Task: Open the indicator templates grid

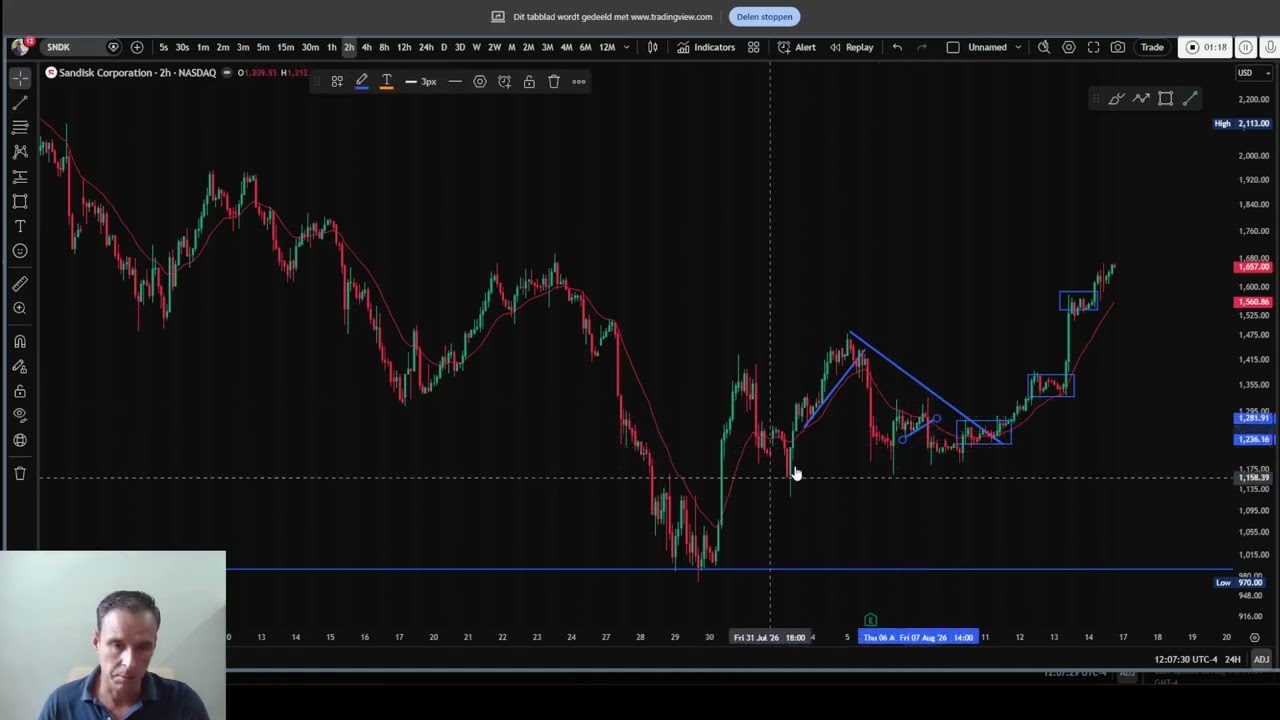Action: [754, 47]
